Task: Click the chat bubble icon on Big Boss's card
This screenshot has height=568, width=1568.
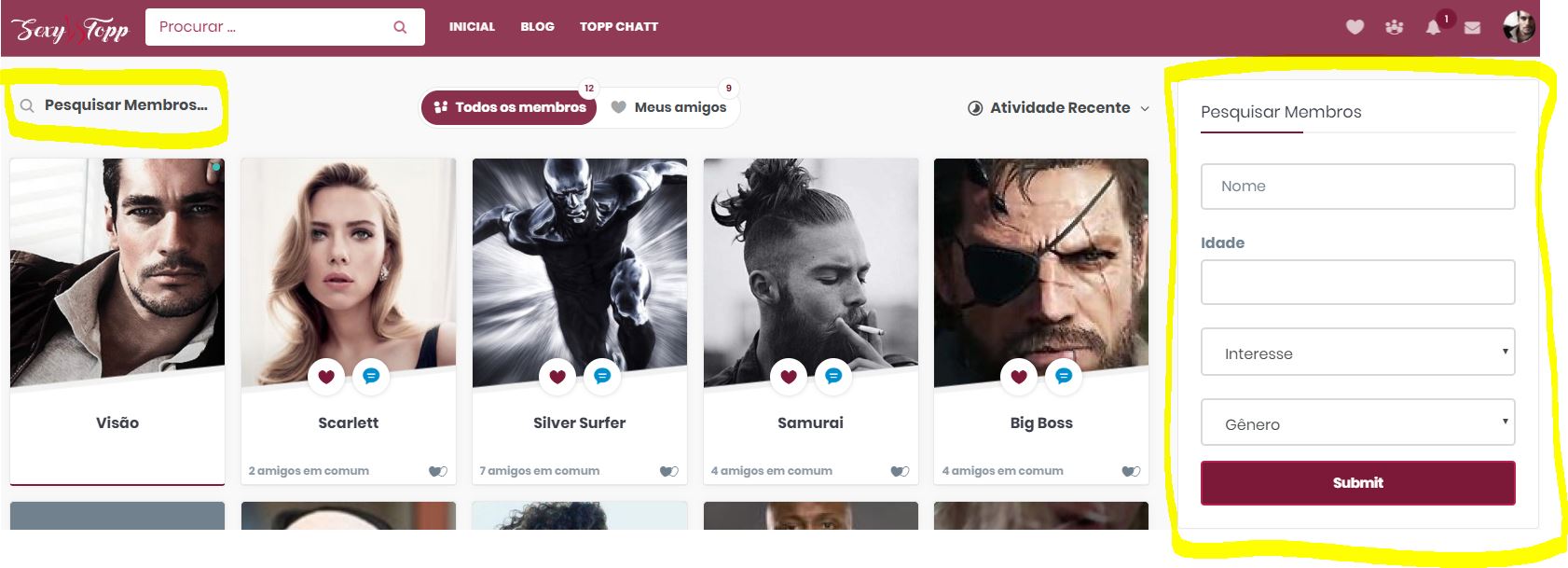Action: point(1064,376)
